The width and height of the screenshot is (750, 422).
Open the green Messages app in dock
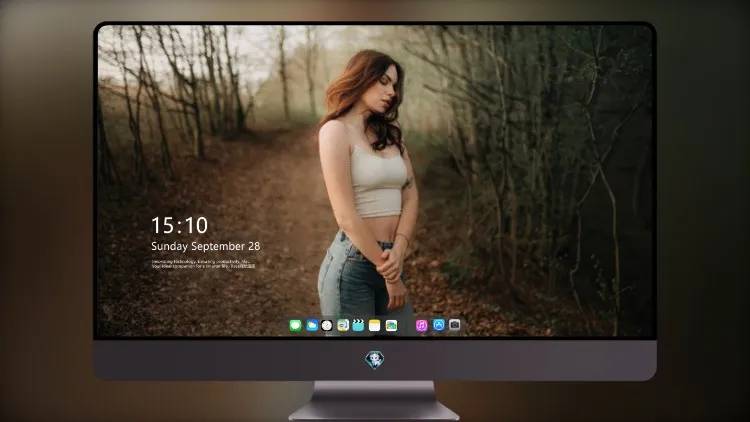296,325
